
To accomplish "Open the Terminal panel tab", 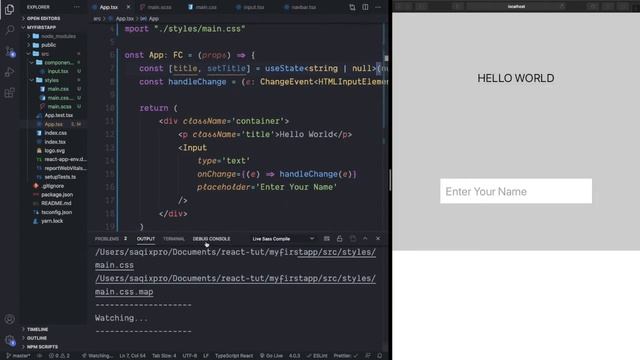I will [x=174, y=239].
